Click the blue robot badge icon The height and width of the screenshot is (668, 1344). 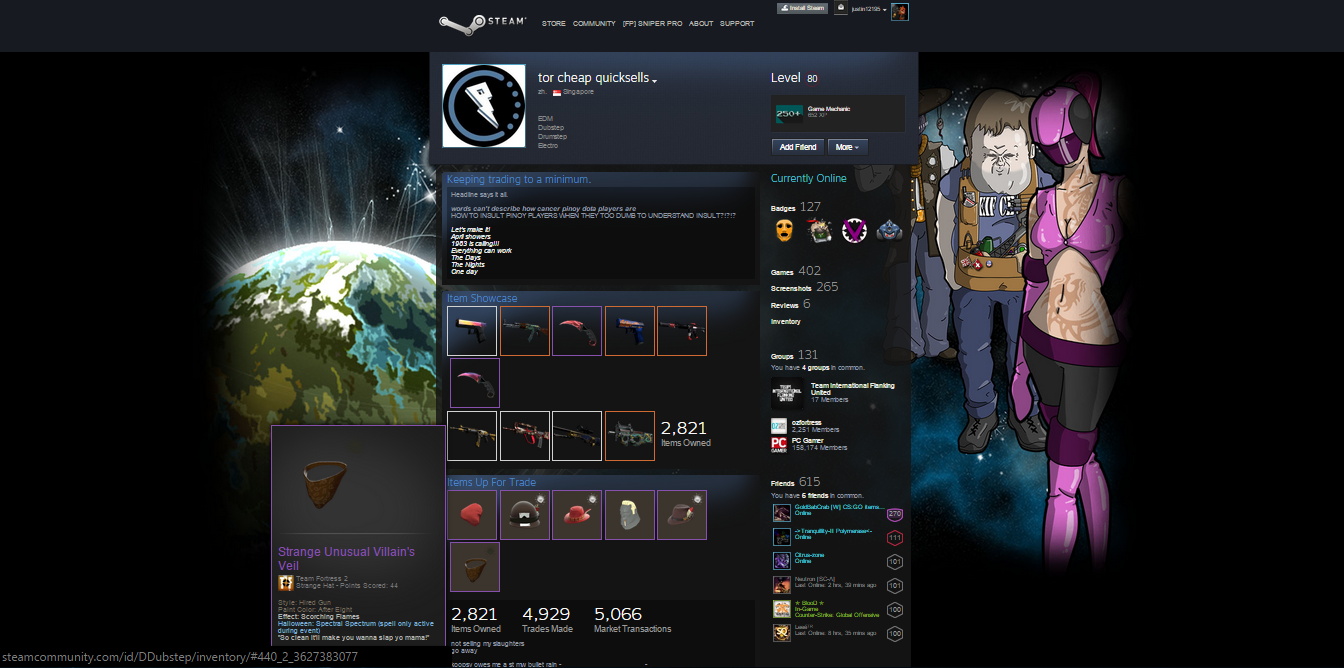pos(889,231)
